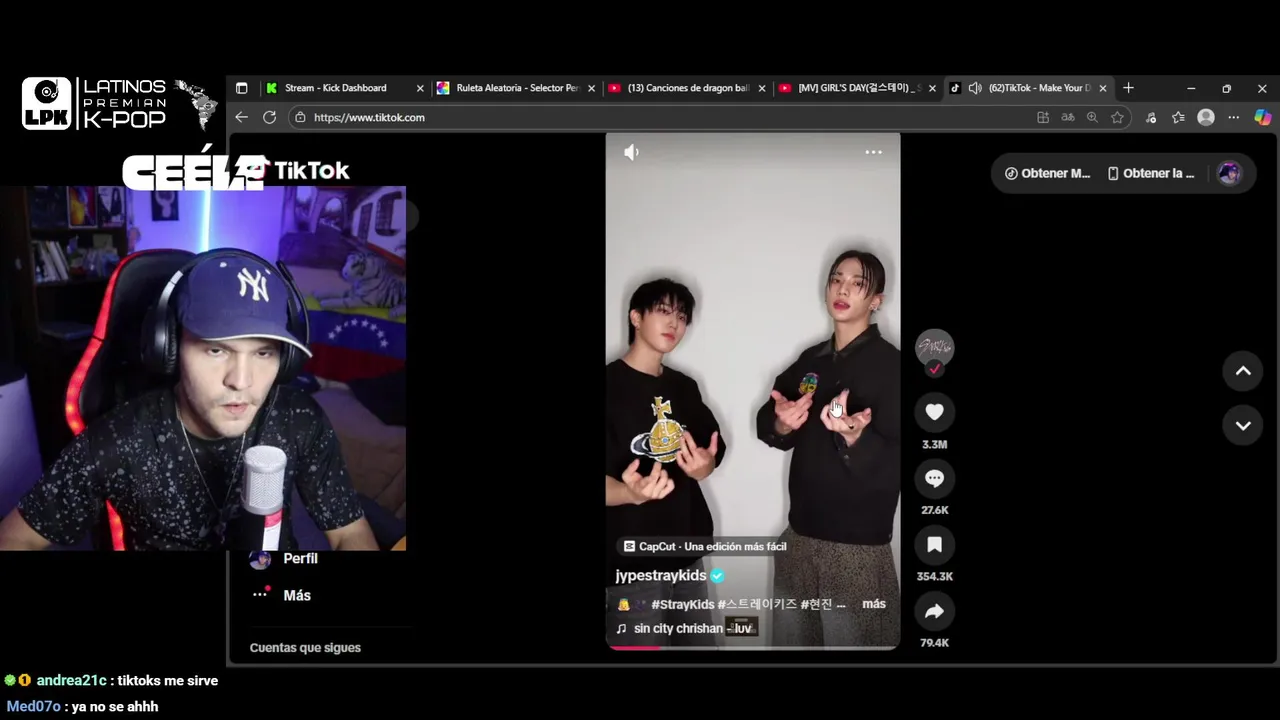Switch to Ruleta Aleatoria tab
This screenshot has width=1280, height=720.
[x=517, y=88]
